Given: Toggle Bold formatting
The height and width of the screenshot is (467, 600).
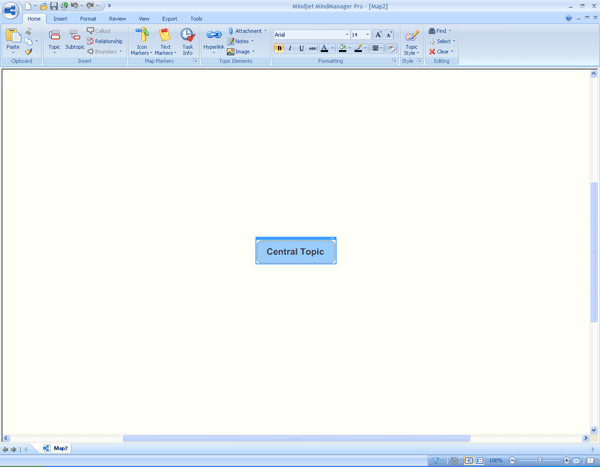Looking at the screenshot, I should click(279, 48).
